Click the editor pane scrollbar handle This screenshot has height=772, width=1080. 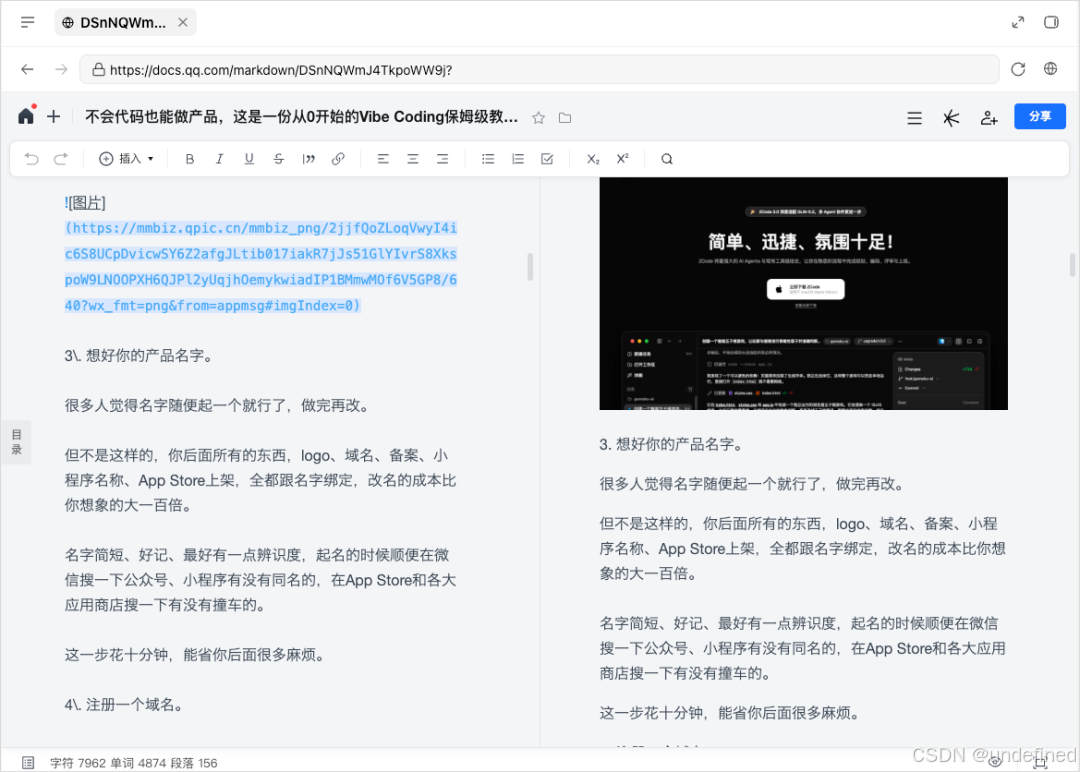click(x=530, y=267)
